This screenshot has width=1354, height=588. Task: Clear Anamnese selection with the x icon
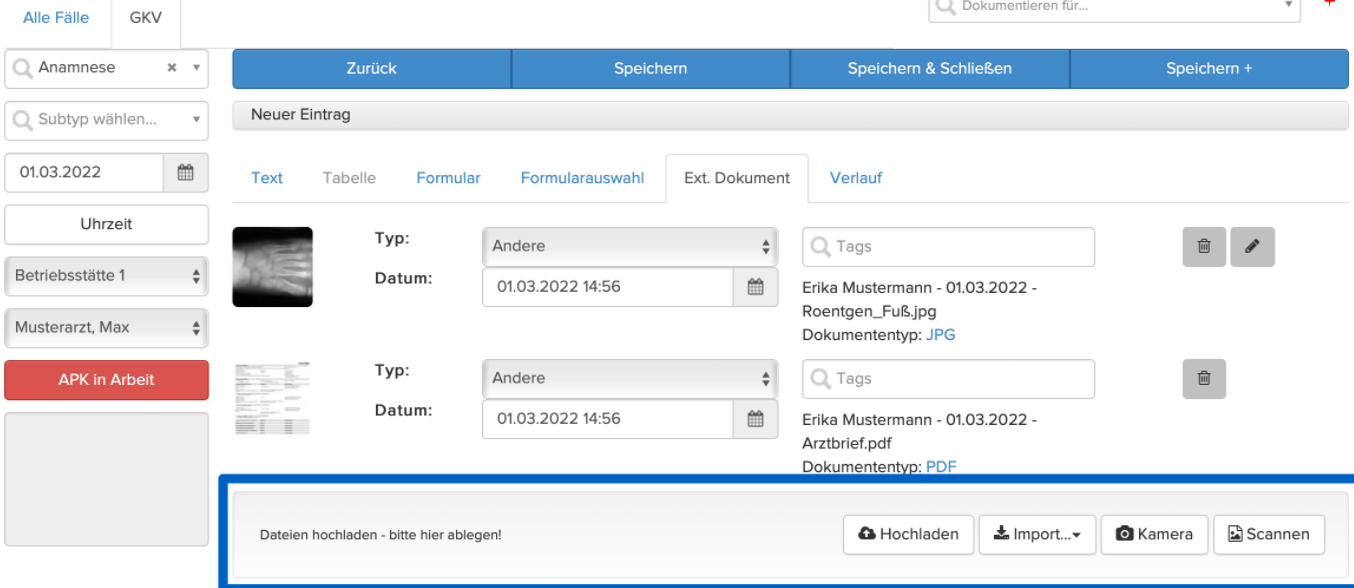[172, 68]
